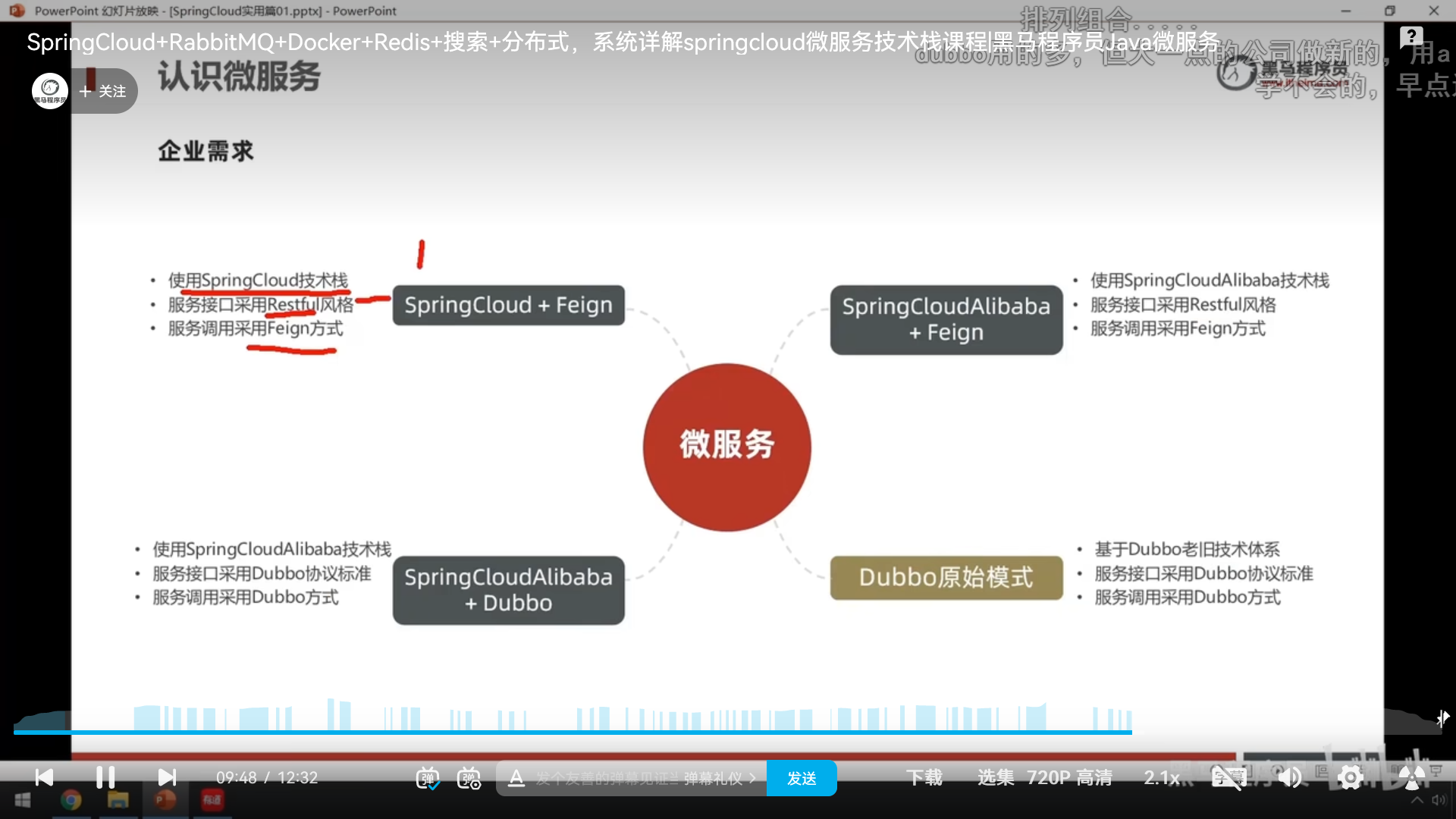Skip to the next video
Image resolution: width=1456 pixels, height=819 pixels.
coord(167,777)
